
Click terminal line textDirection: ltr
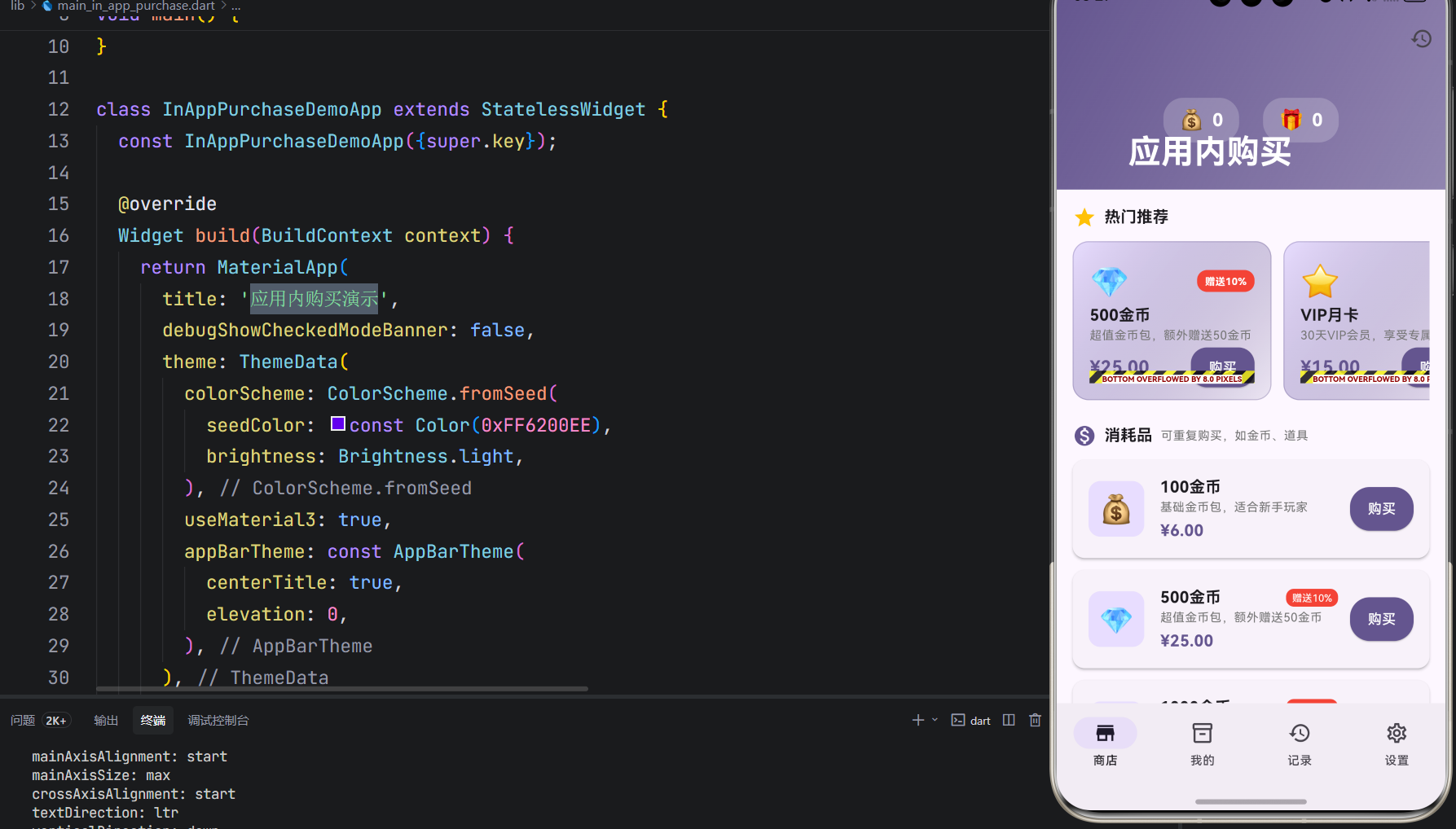[x=105, y=813]
